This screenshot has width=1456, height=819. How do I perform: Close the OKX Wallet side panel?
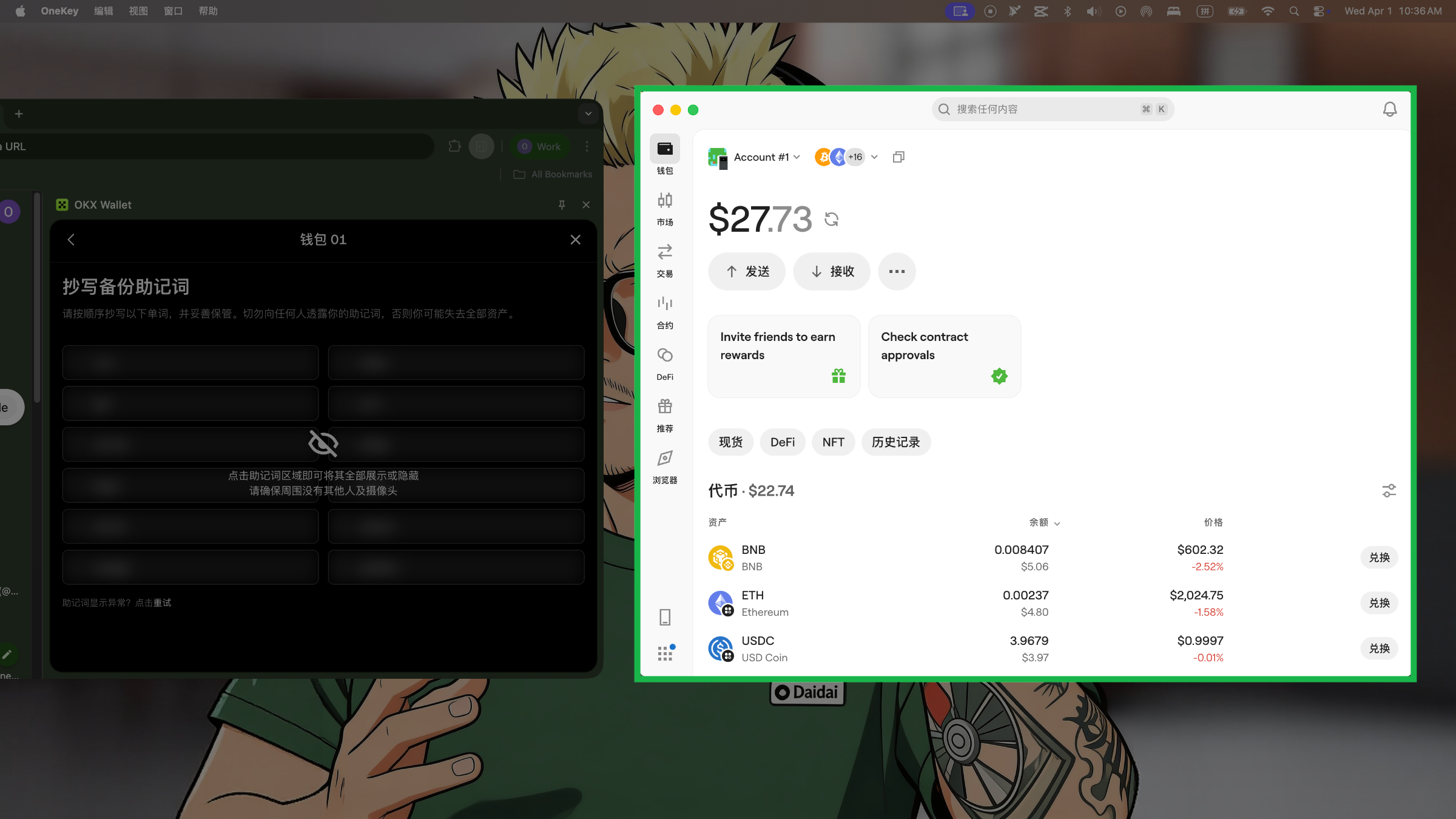586,205
